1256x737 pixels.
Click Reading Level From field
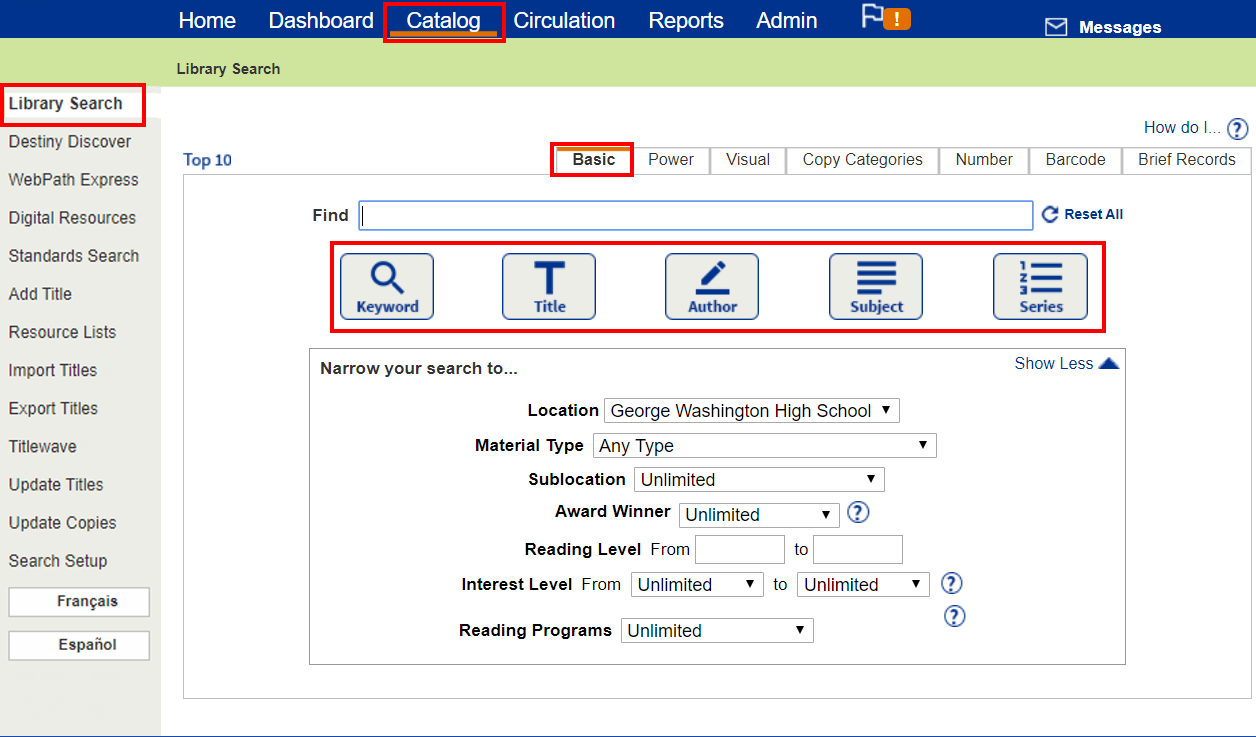740,550
